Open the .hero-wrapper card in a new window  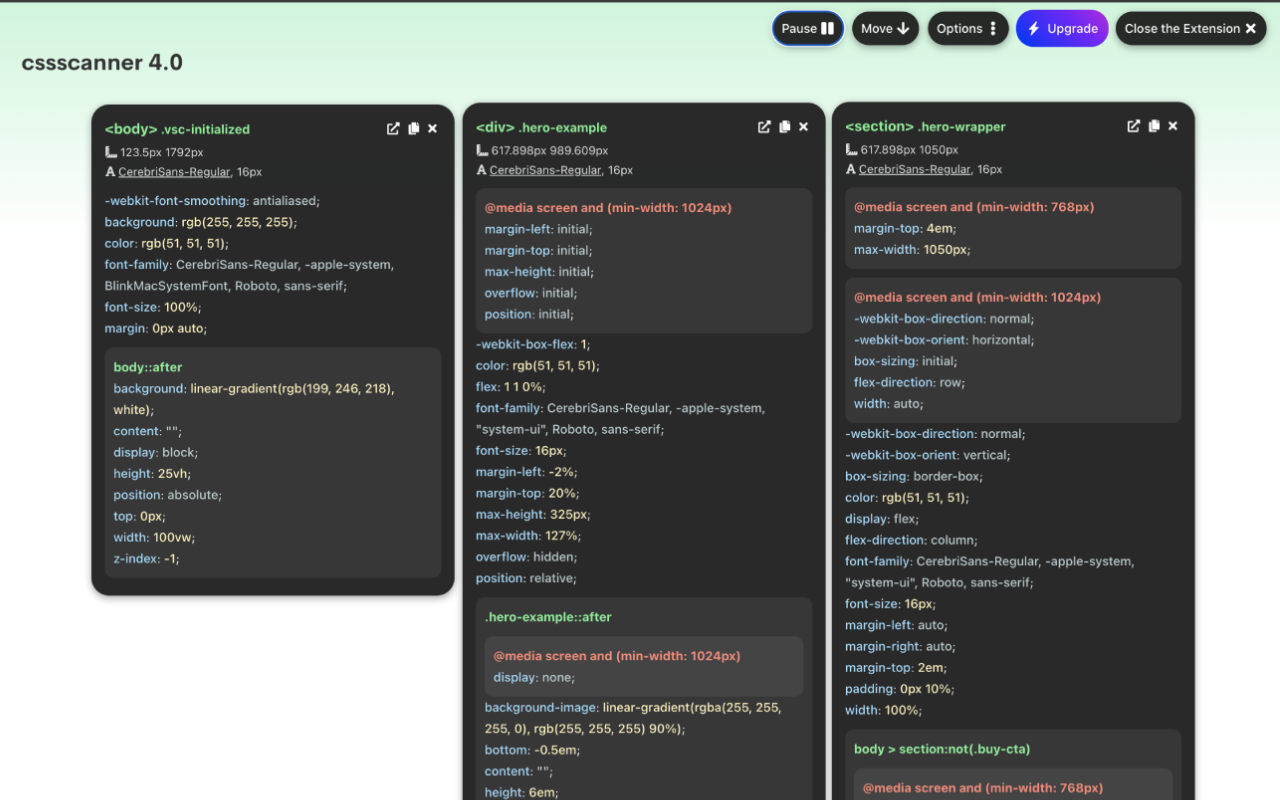coord(1133,126)
